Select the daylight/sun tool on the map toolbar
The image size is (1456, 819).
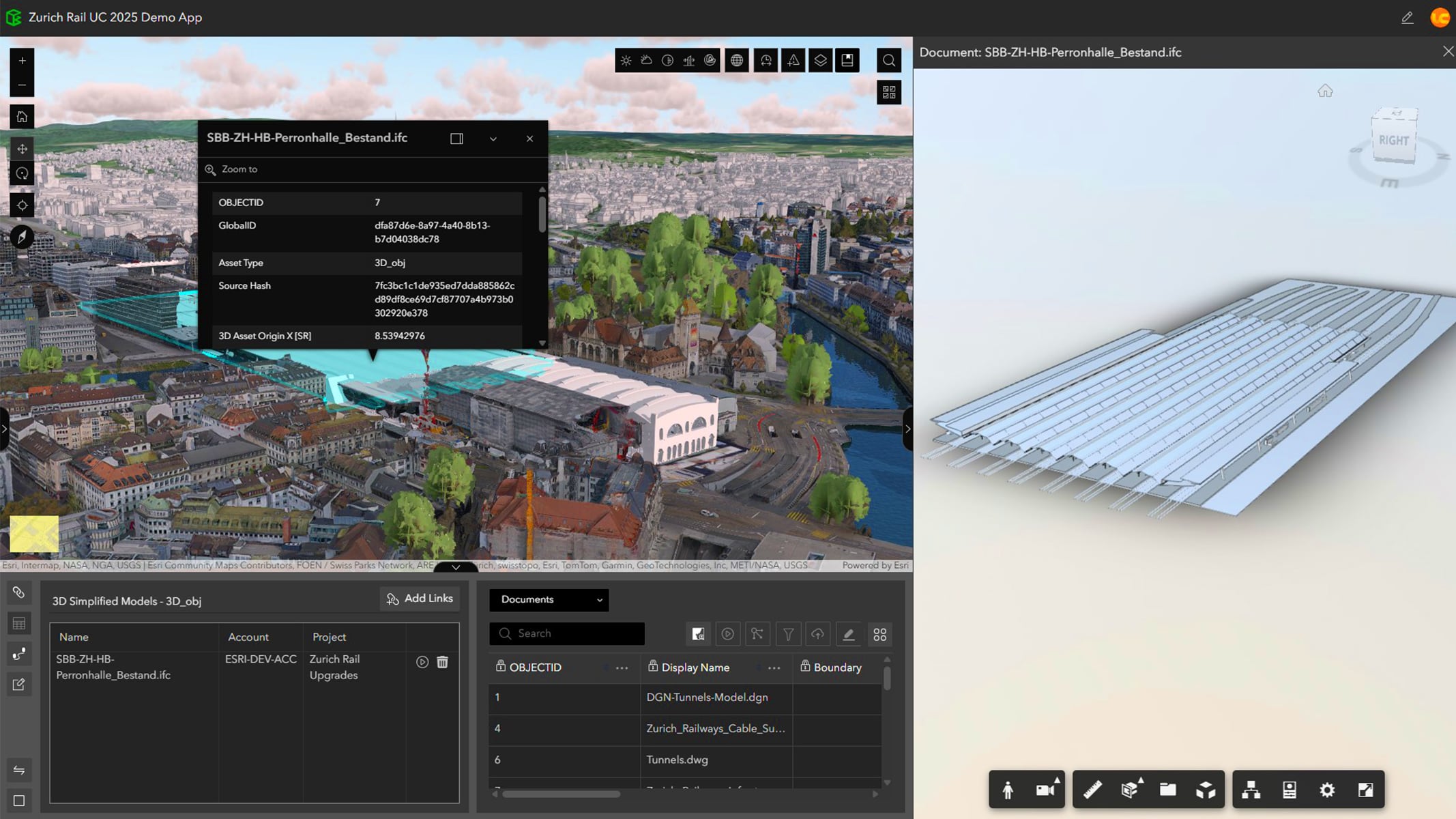click(x=626, y=60)
